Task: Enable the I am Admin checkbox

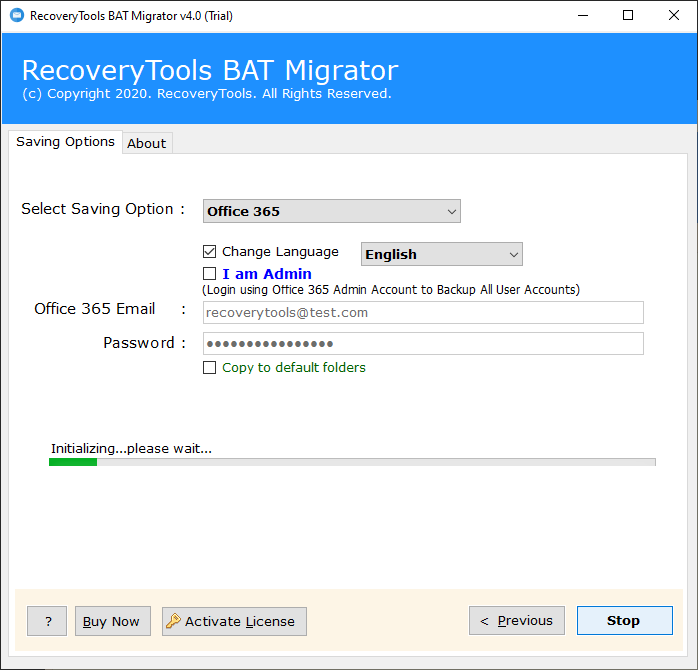Action: (209, 273)
